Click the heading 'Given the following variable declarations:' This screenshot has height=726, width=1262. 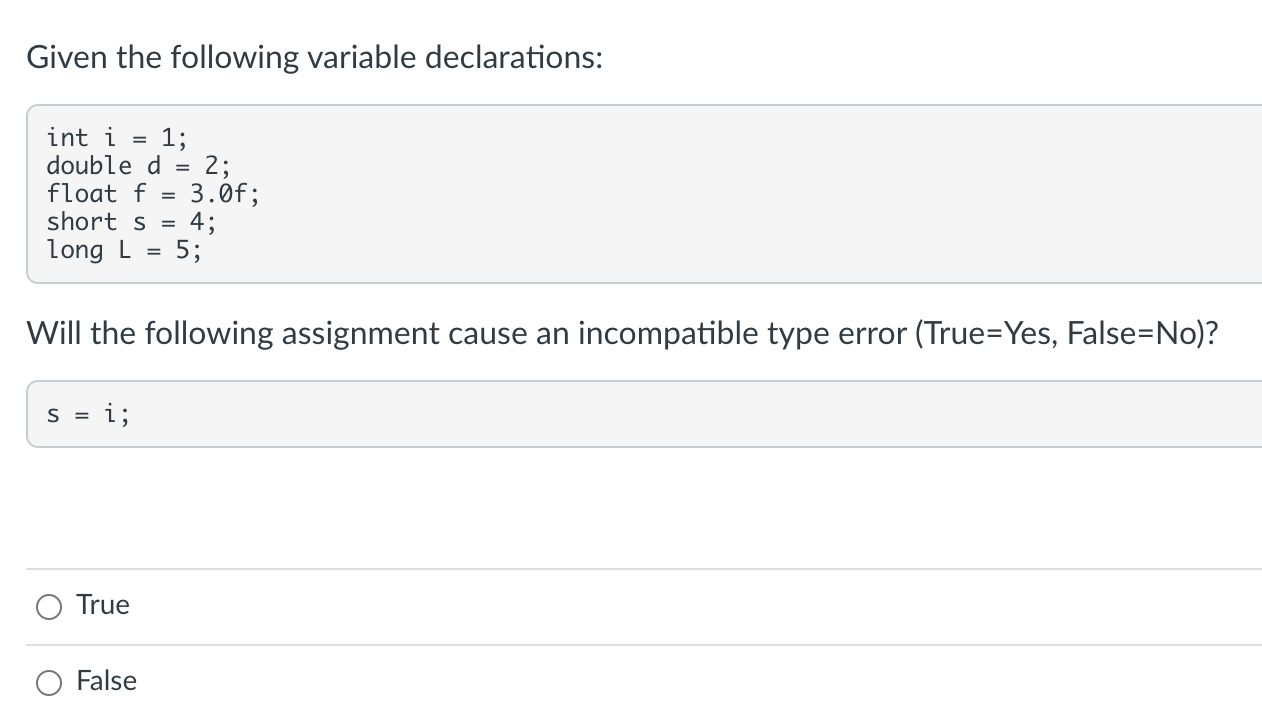[314, 57]
